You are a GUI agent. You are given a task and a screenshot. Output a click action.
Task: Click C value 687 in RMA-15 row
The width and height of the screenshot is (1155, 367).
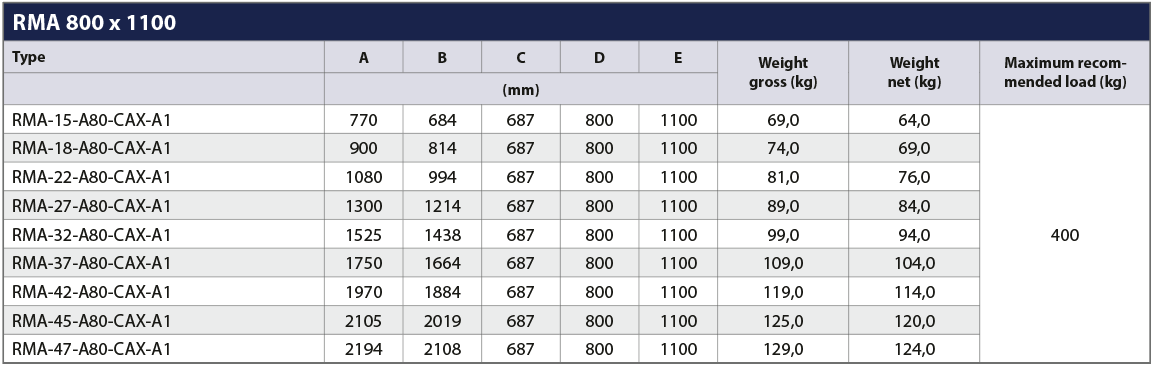tap(521, 120)
